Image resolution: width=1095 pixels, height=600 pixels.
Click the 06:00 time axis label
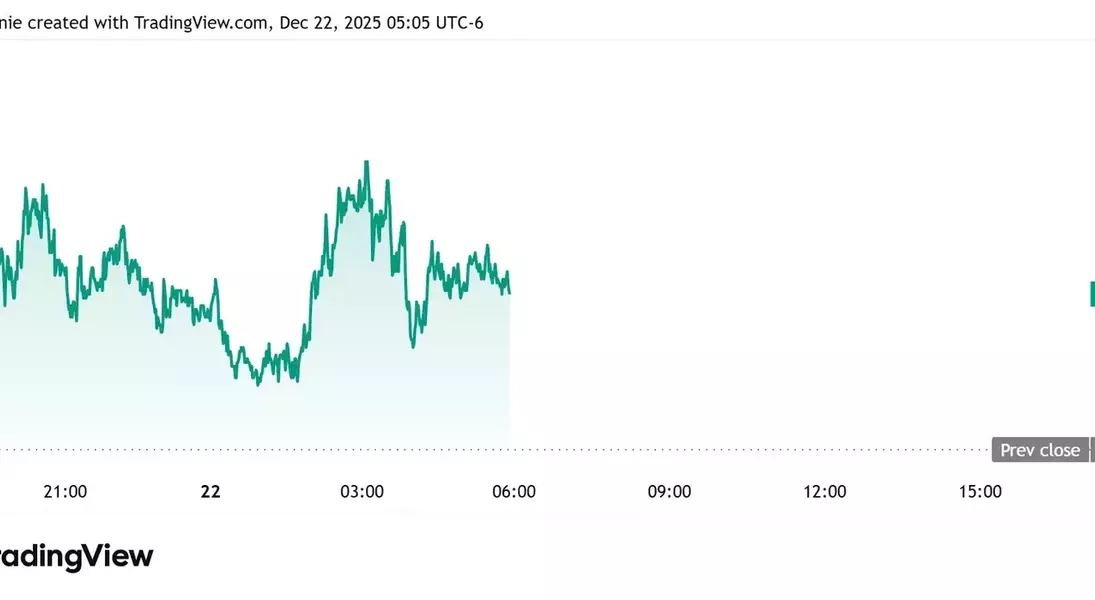tap(514, 491)
